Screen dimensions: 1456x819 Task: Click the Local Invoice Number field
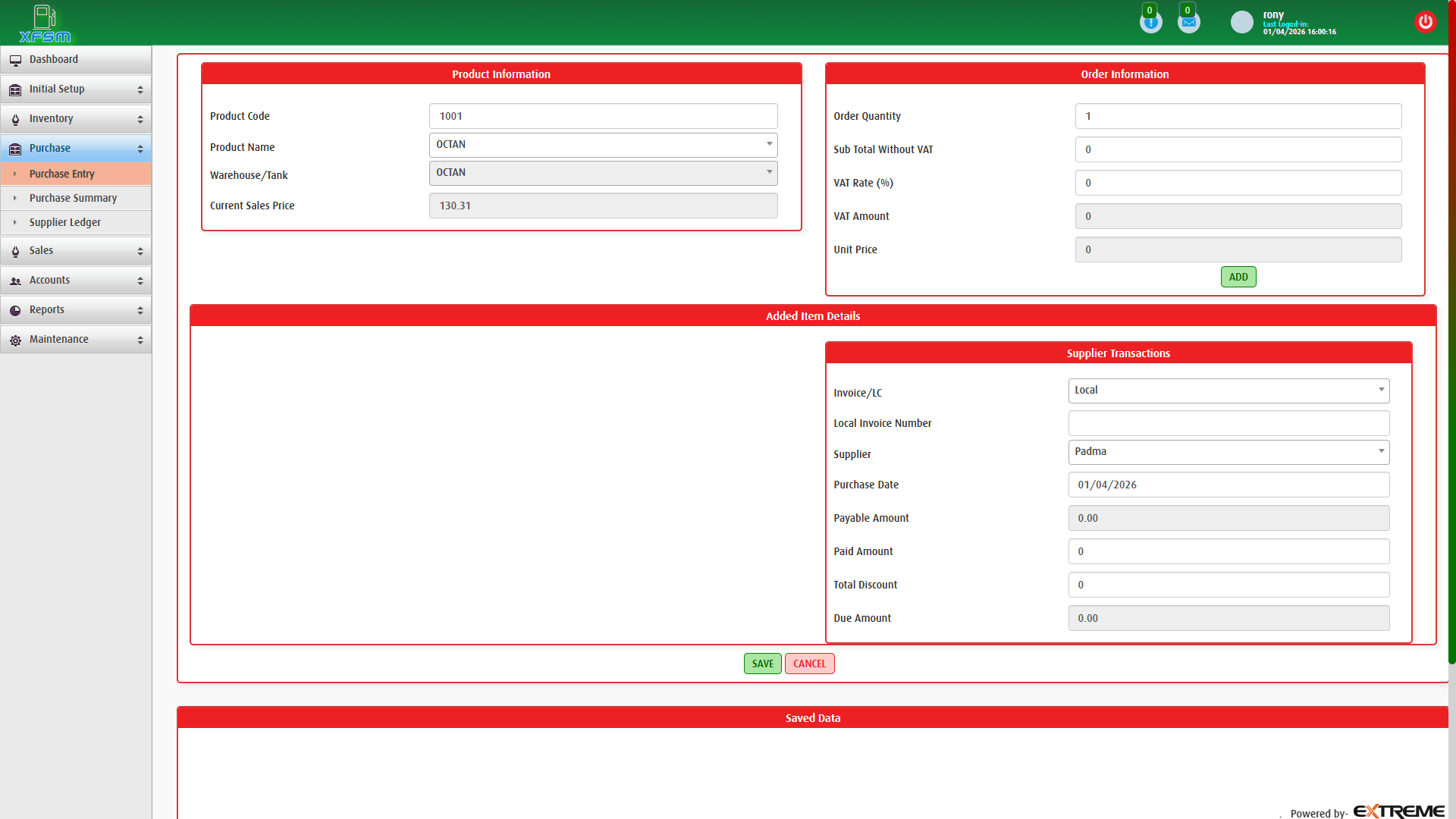pyautogui.click(x=1228, y=423)
